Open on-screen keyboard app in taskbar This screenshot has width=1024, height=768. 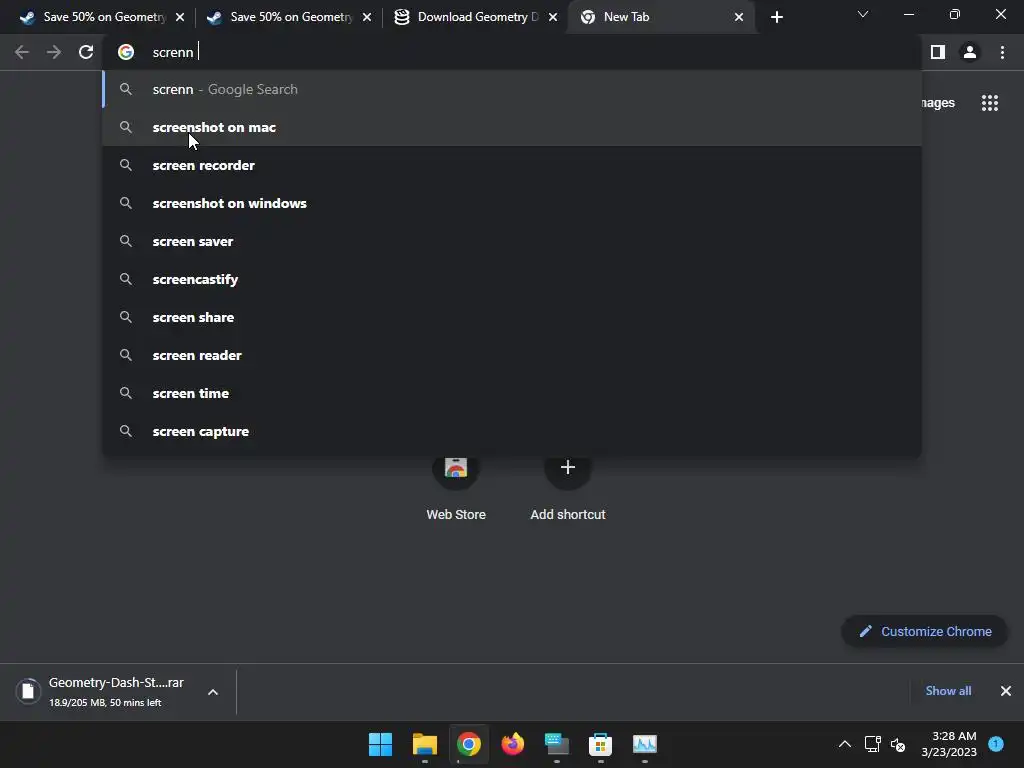[x=556, y=744]
